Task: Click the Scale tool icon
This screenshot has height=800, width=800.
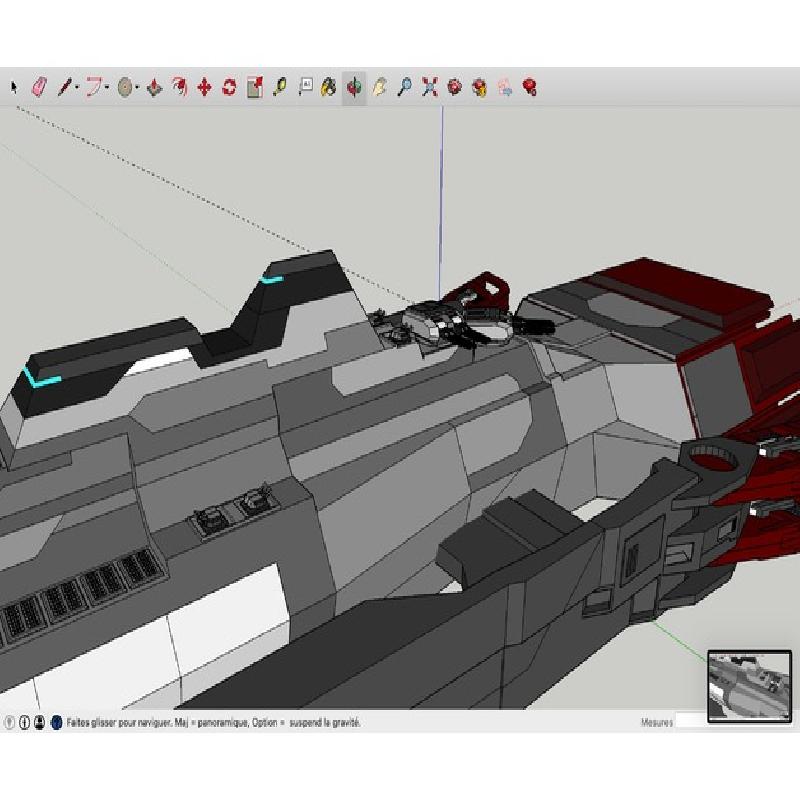Action: 254,88
